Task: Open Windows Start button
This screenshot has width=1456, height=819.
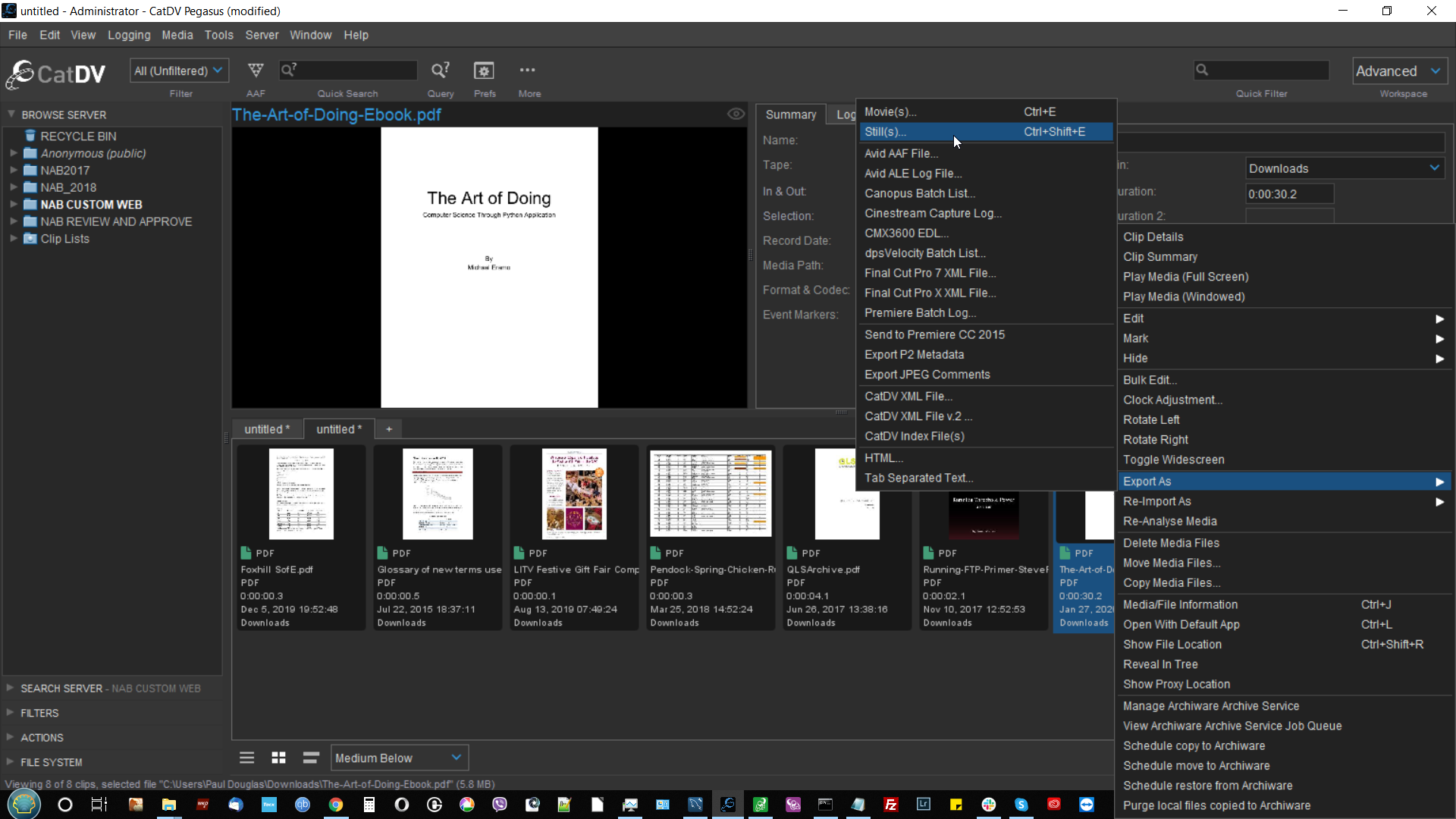Action: click(x=24, y=805)
